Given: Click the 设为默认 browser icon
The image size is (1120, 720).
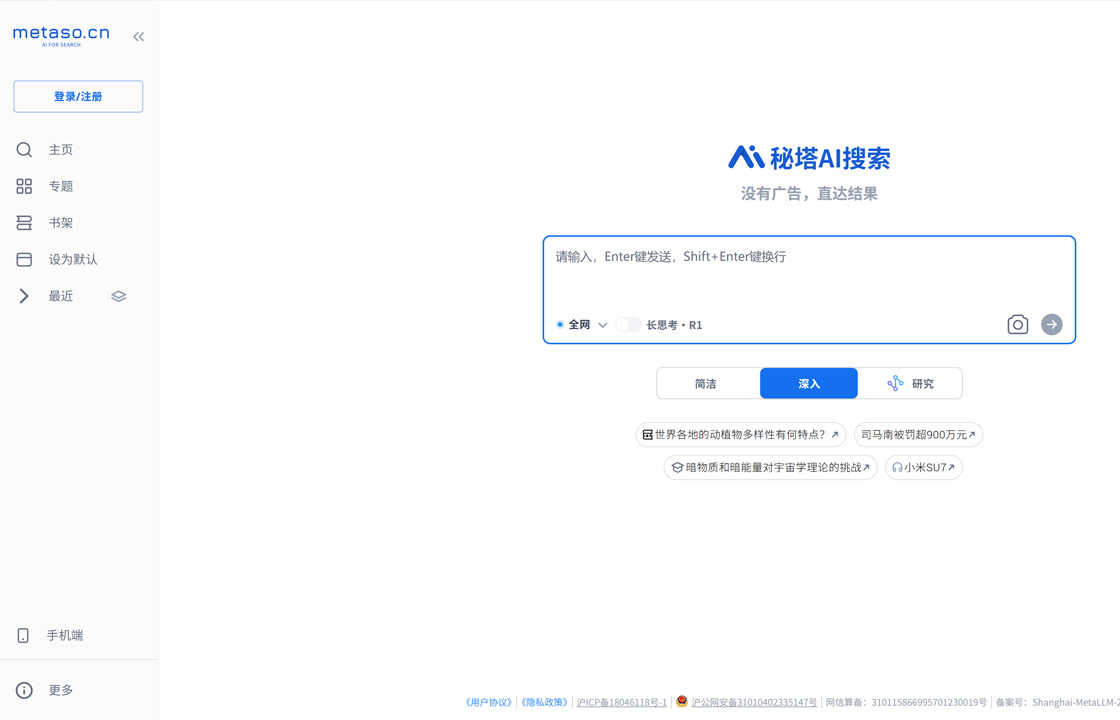Looking at the screenshot, I should point(24,259).
